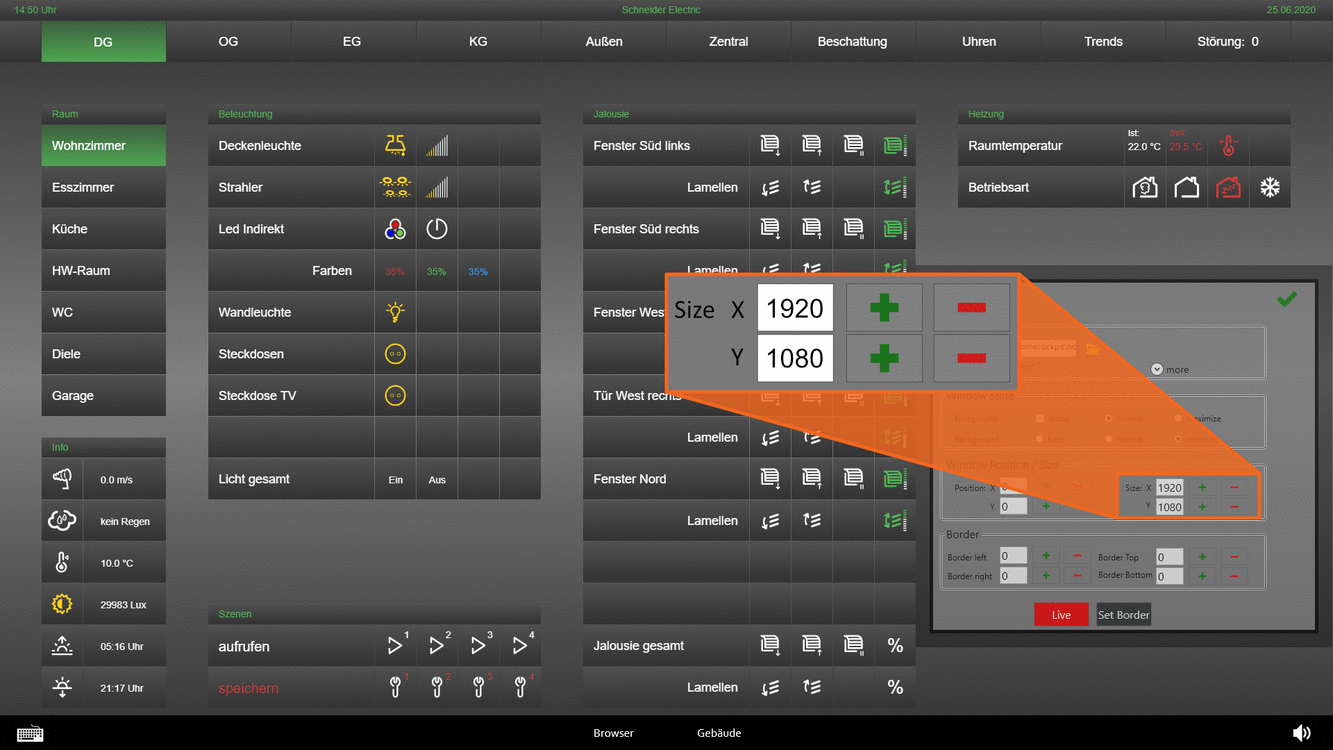The width and height of the screenshot is (1333, 750).
Task: Lower the Fenster Süd links blind
Action: coord(770,146)
